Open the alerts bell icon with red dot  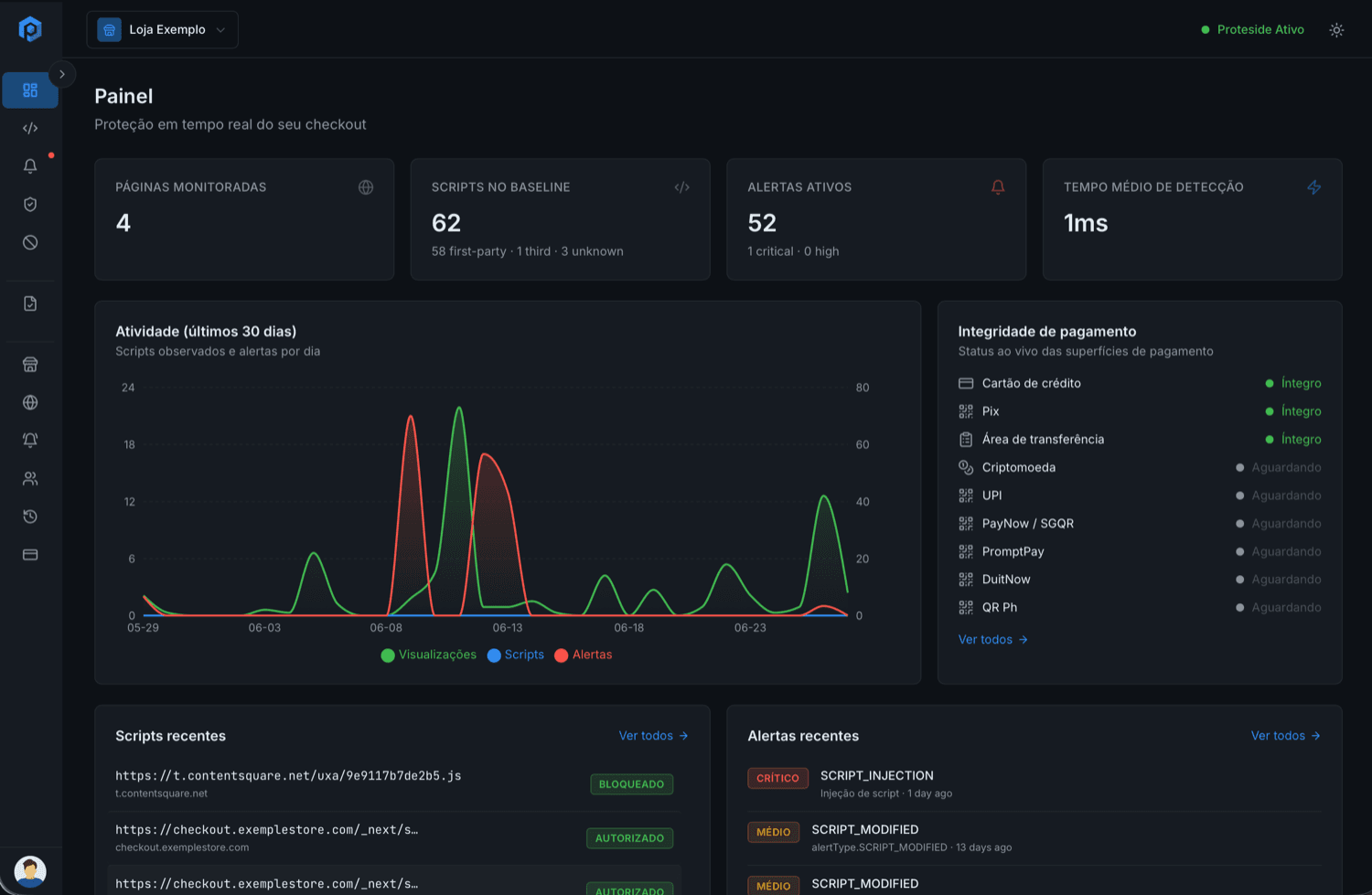[x=30, y=166]
